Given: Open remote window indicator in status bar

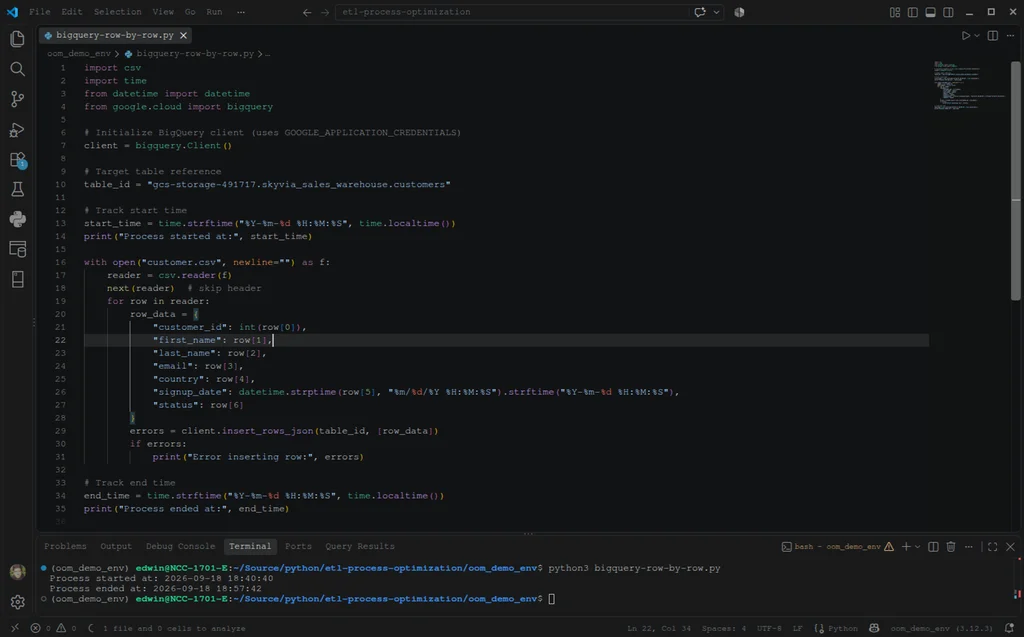Looking at the screenshot, I should 14,629.
